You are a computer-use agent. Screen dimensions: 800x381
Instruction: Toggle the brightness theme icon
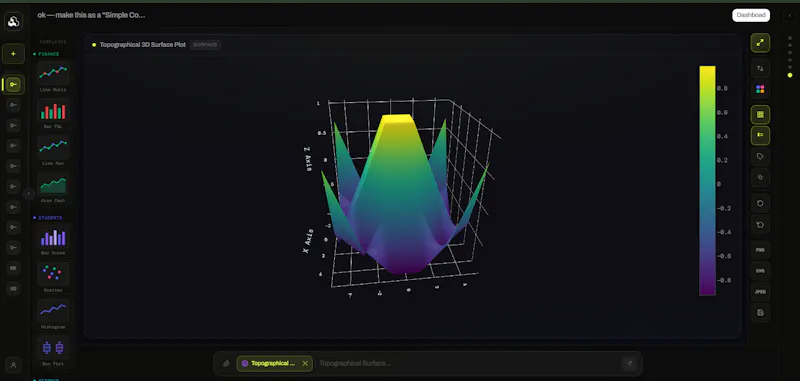tap(760, 177)
